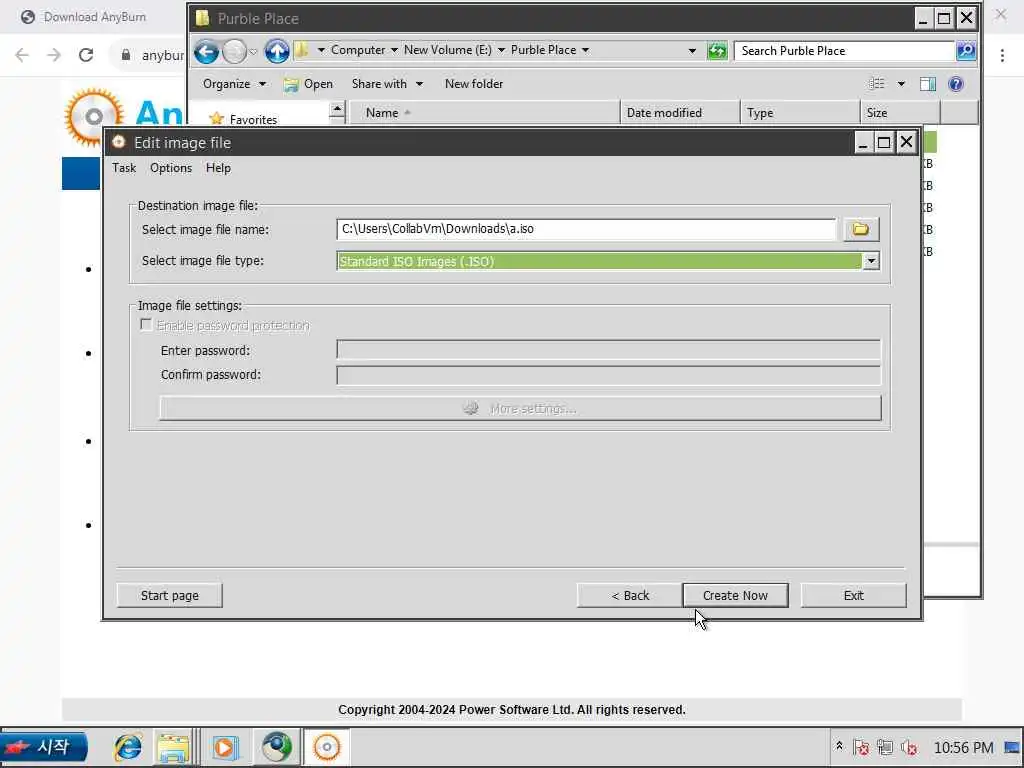Click the Action Center flag tray icon

(861, 747)
